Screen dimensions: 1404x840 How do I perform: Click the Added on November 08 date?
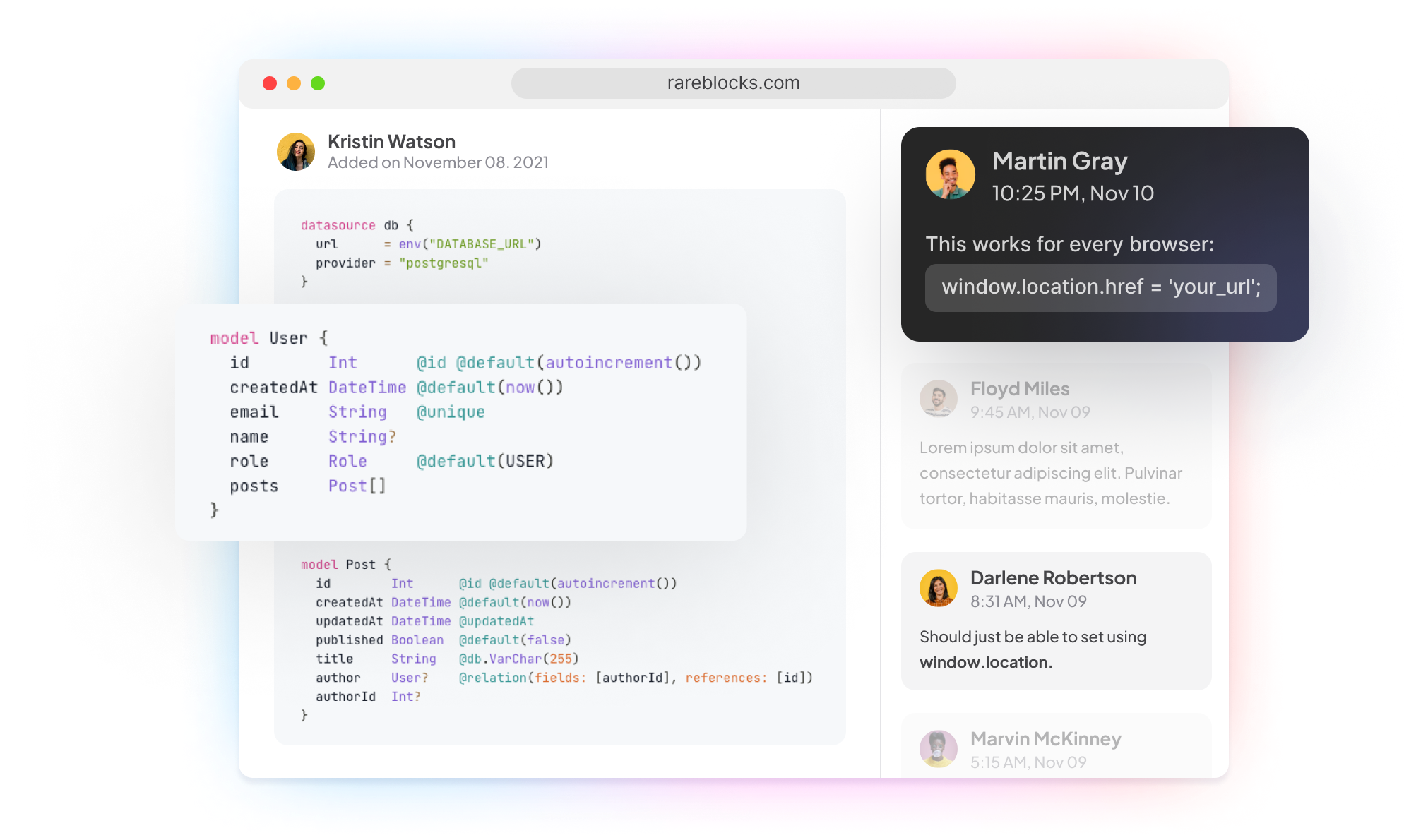[438, 163]
